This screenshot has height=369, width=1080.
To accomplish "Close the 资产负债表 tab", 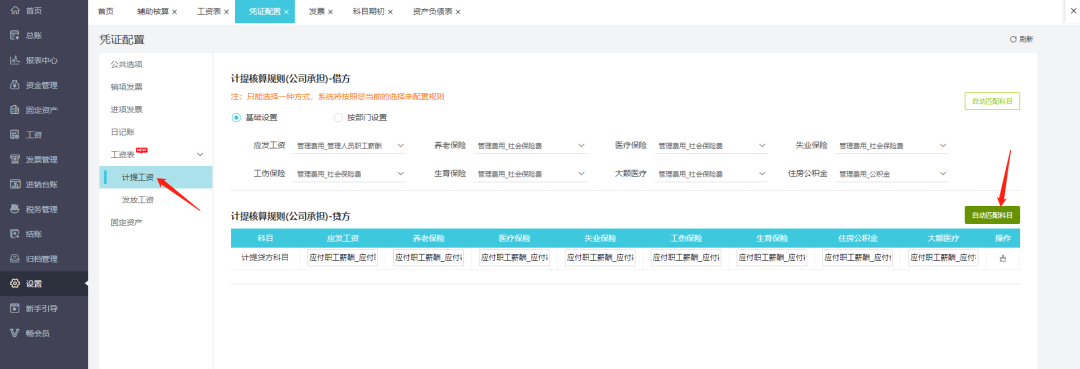I will [457, 12].
